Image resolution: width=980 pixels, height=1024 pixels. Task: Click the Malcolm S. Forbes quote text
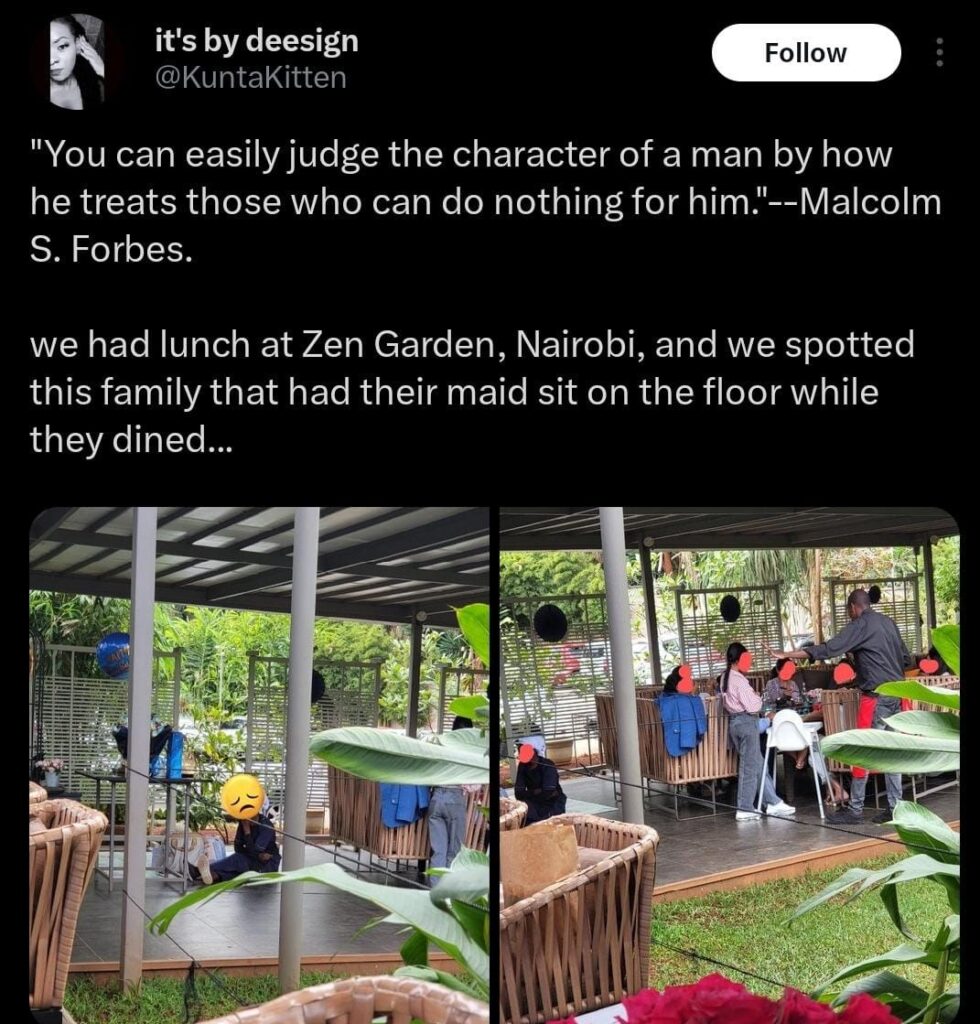click(486, 202)
